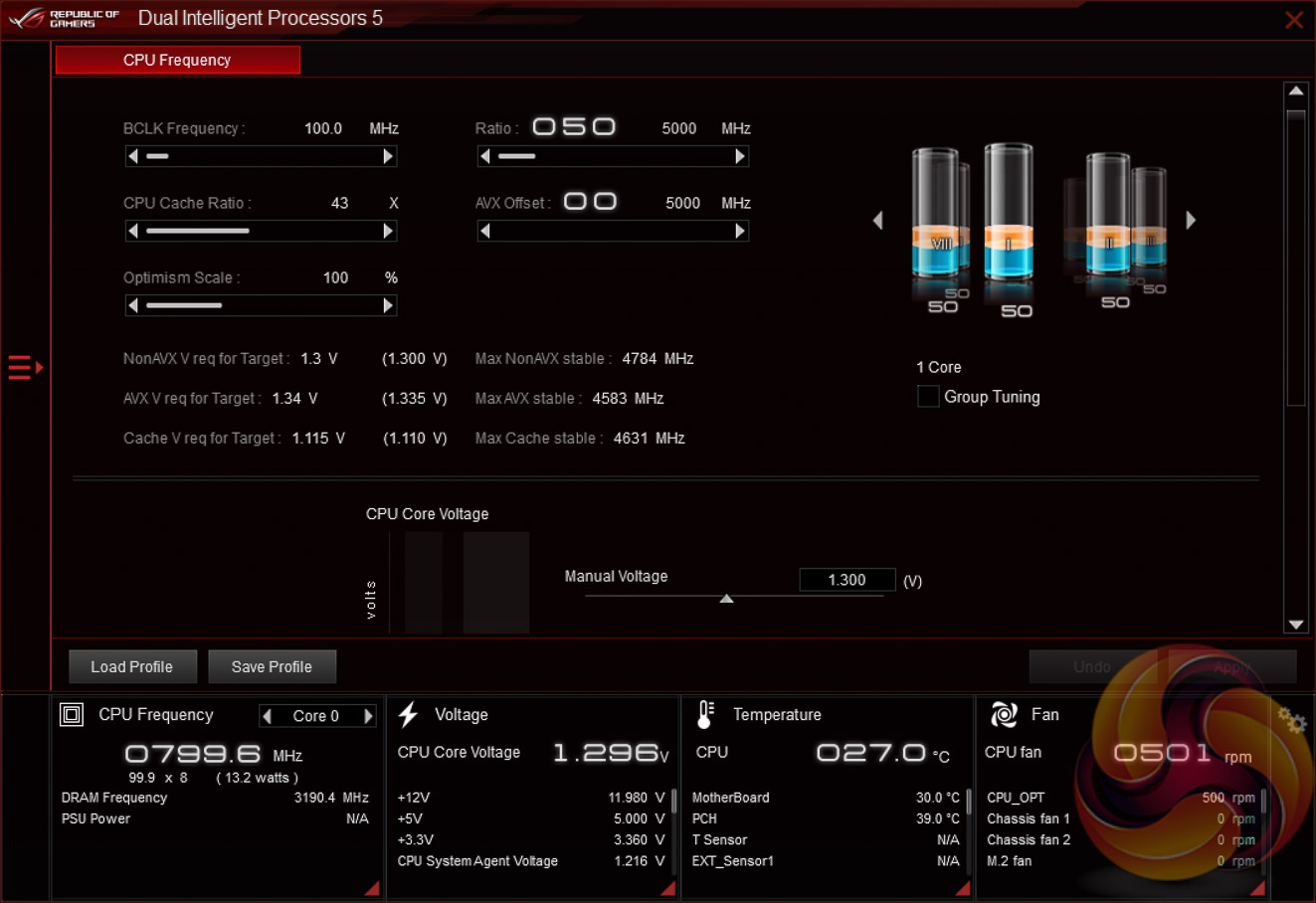Click the Fan panel icon
Image resolution: width=1316 pixels, height=903 pixels.
click(x=1004, y=715)
